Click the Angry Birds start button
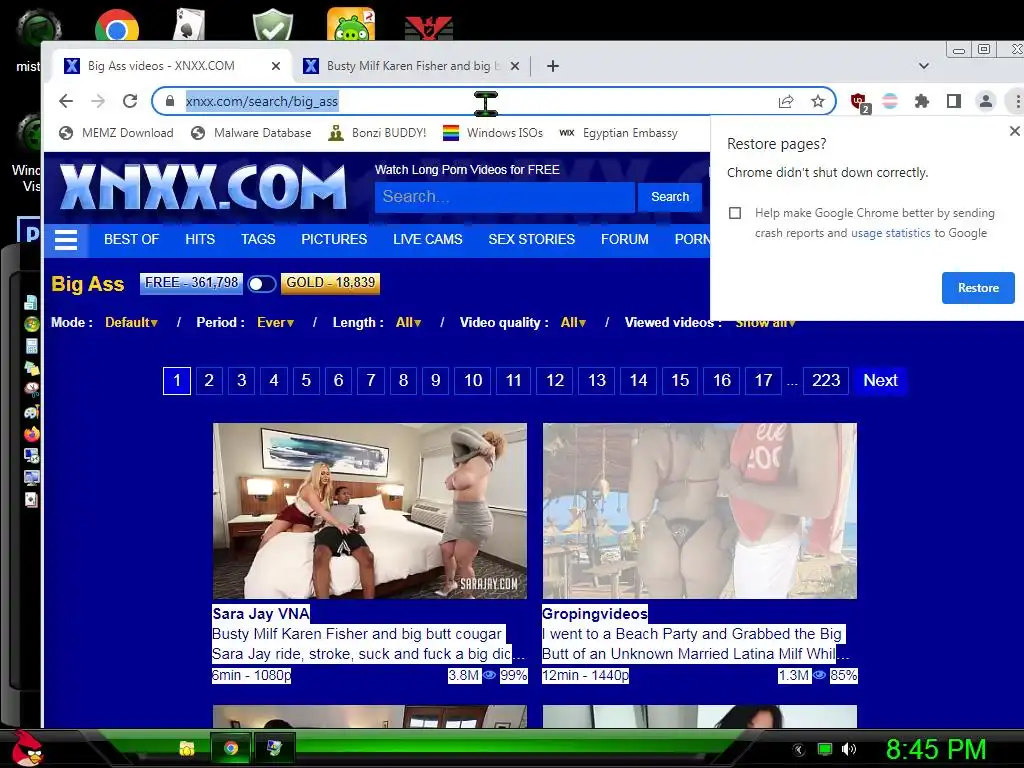Screen dimensions: 1024x768 click(26, 748)
